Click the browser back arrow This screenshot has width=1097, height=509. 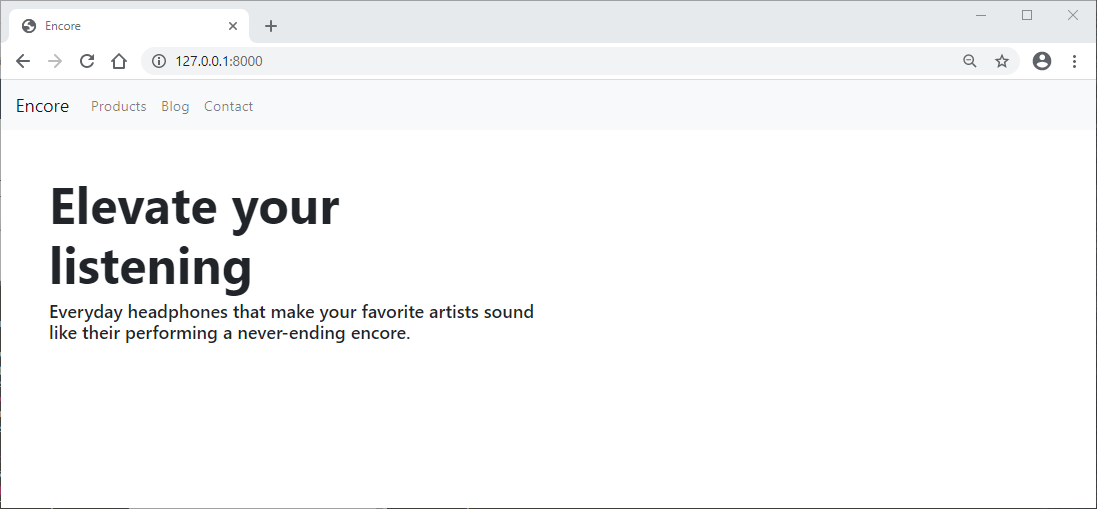click(x=22, y=61)
